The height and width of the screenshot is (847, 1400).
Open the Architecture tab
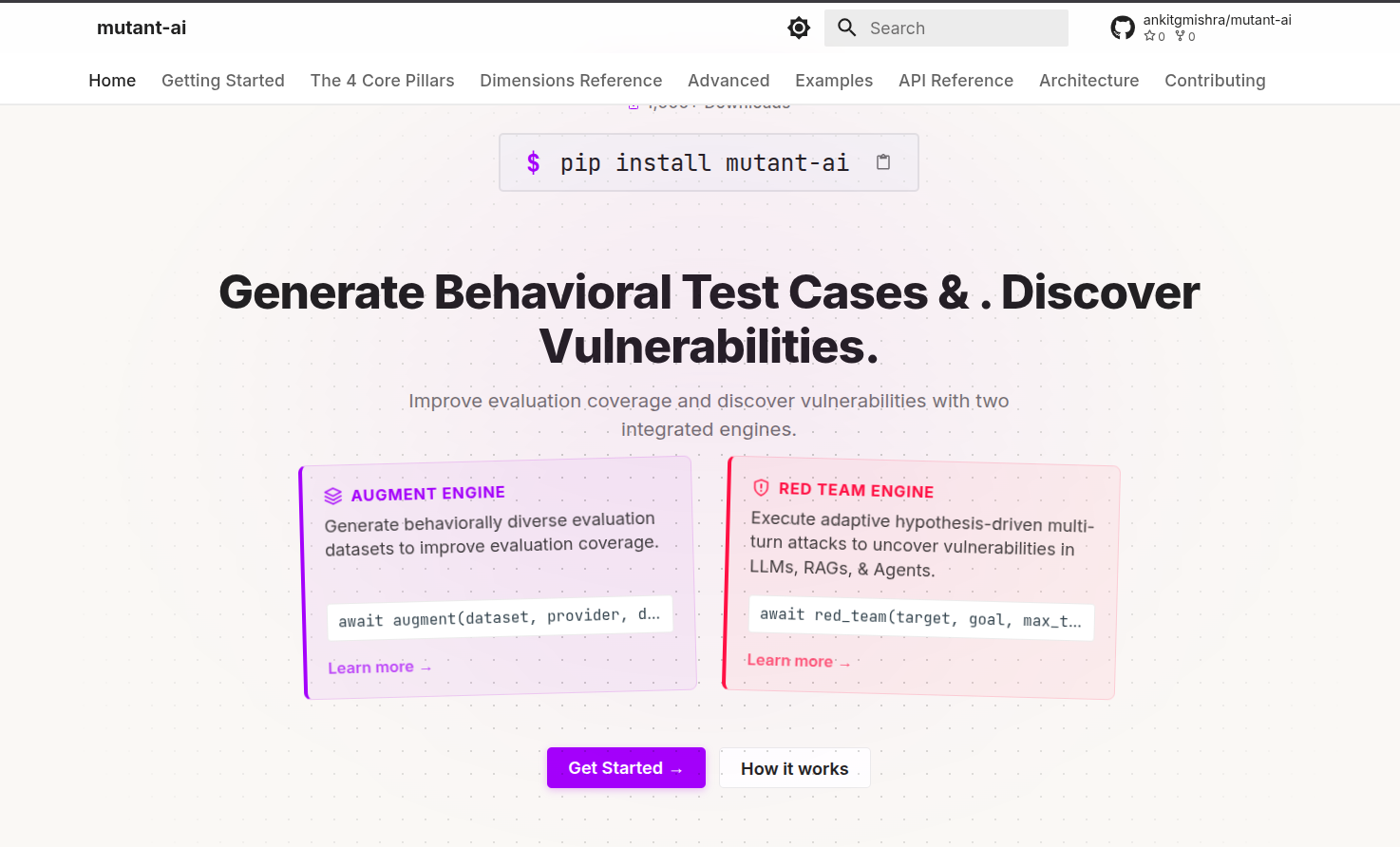click(1089, 81)
